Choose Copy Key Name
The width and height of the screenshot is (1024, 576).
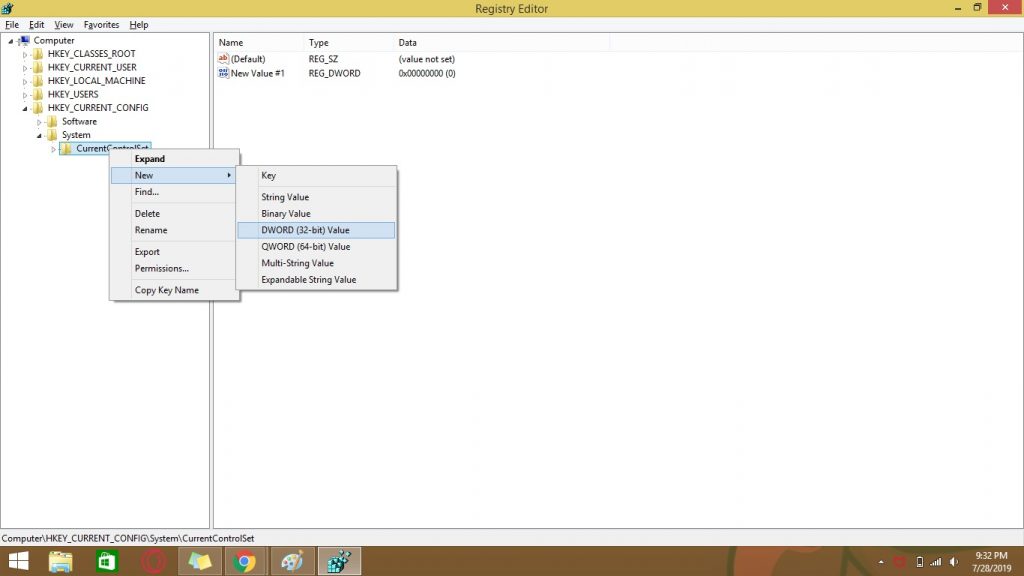(174, 290)
